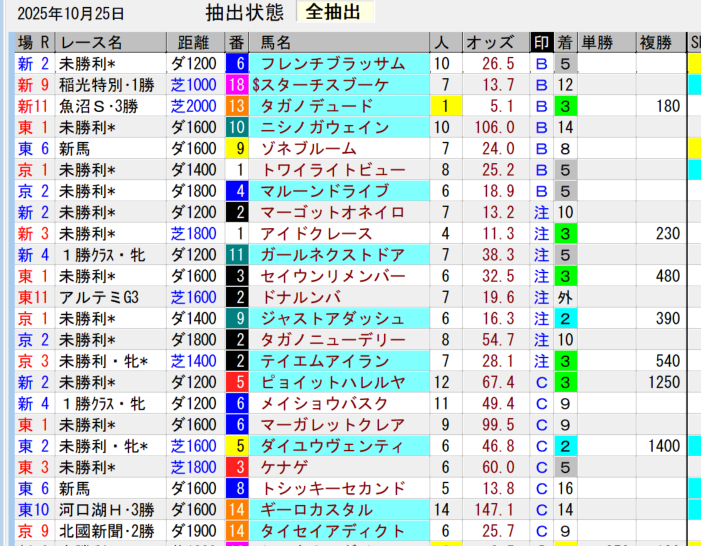Viewport: 701px width, 546px height.
Task: Click the 全抽出 extraction state field
Action: point(335,12)
